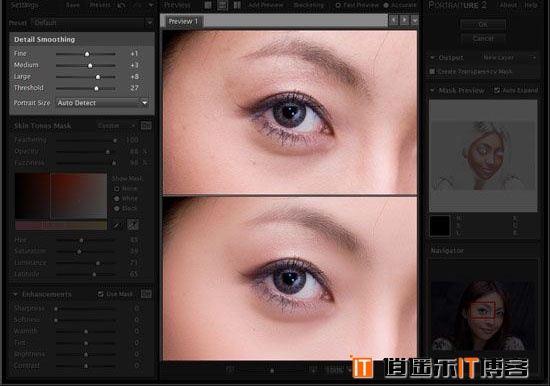Screen dimensions: 550x386
Task: Open the About menu
Action: (x=508, y=5)
